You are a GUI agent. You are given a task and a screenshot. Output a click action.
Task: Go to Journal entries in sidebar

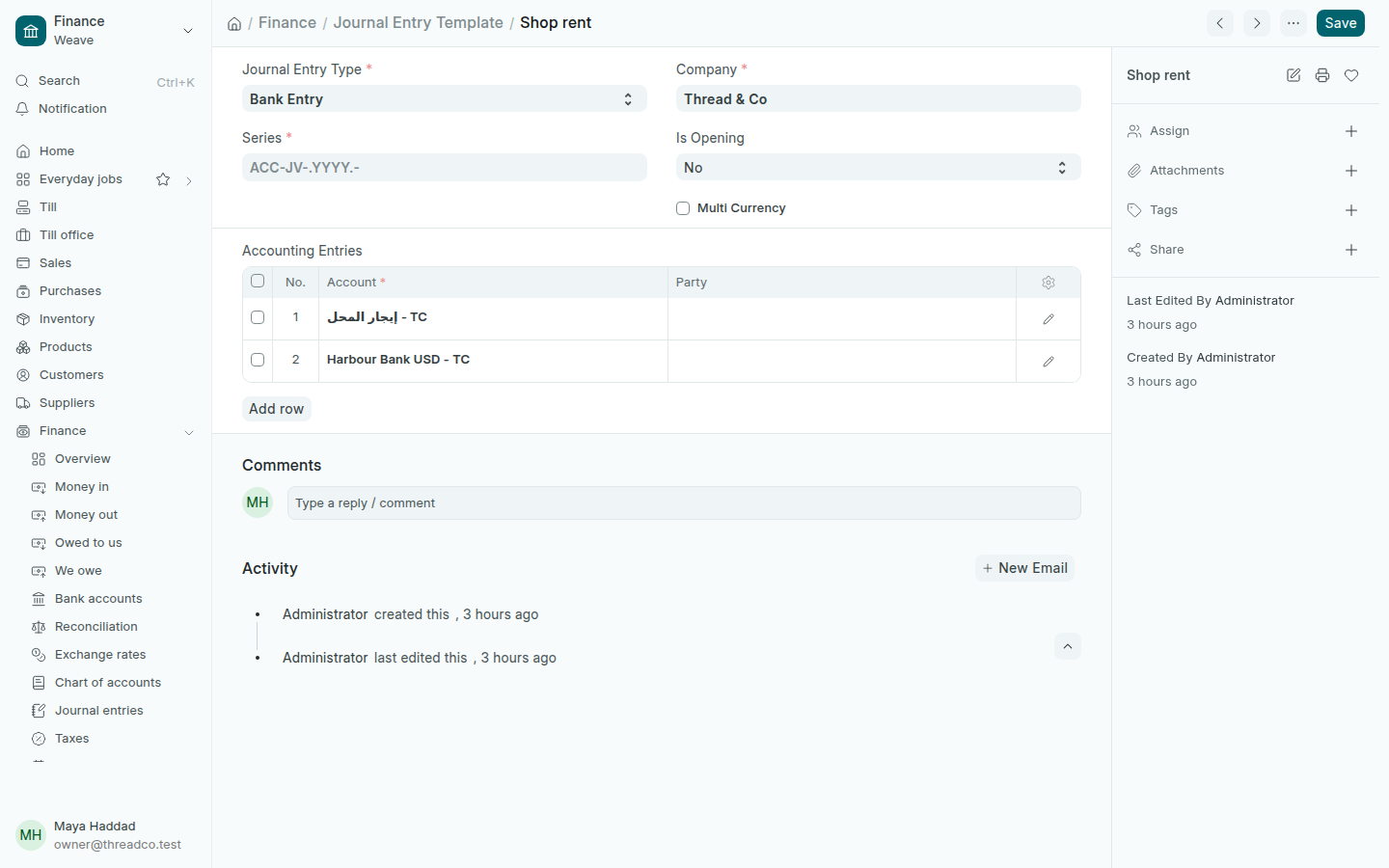[x=99, y=711]
